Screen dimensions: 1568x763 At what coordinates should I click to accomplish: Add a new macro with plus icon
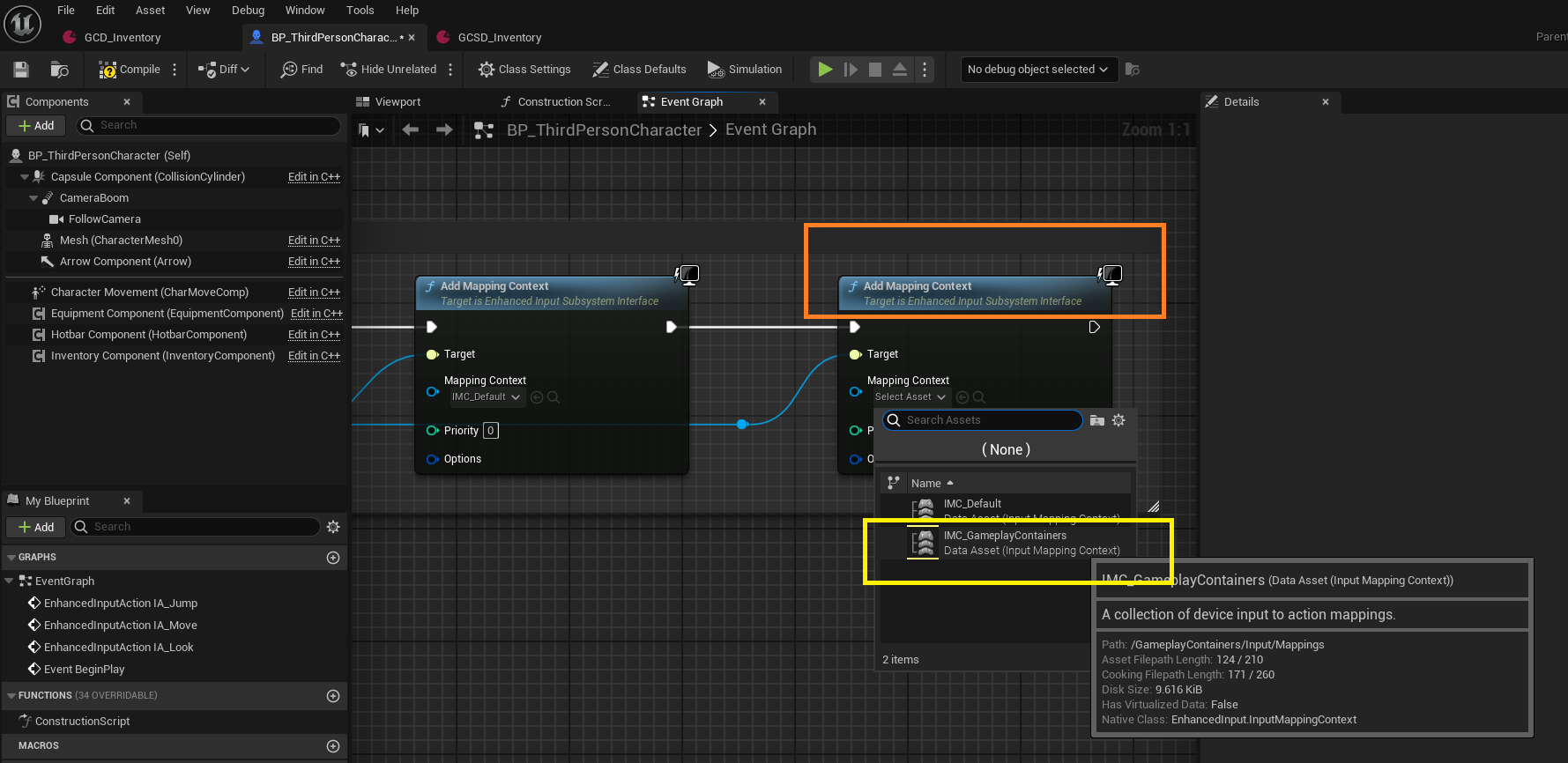coord(333,746)
